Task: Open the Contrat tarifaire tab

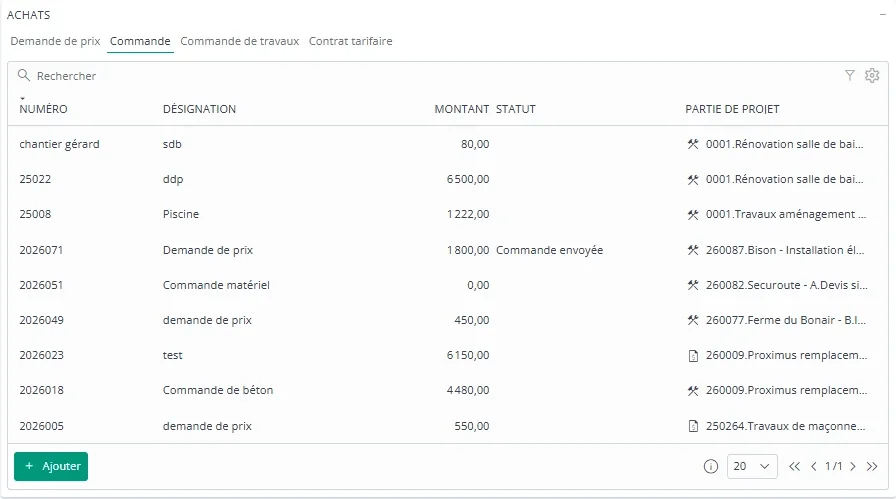Action: [350, 41]
